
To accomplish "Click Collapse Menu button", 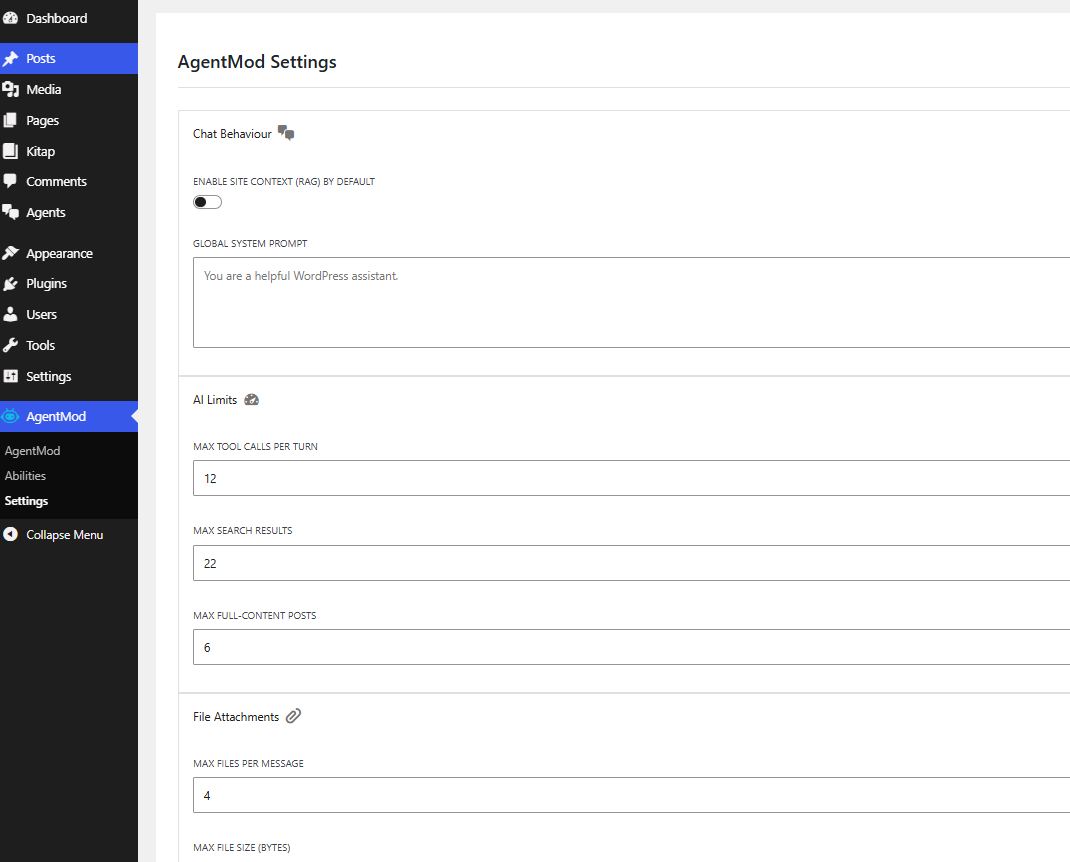I will pos(69,534).
